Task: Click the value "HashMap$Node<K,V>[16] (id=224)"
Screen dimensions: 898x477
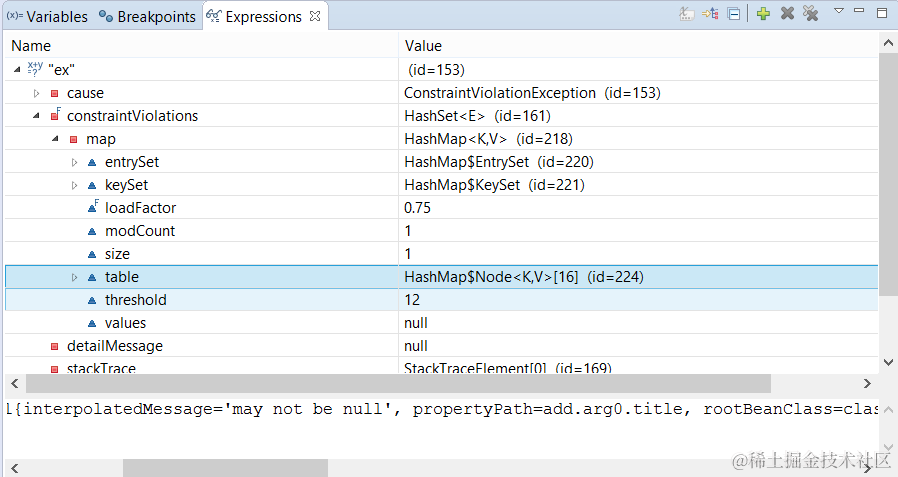Action: 523,277
